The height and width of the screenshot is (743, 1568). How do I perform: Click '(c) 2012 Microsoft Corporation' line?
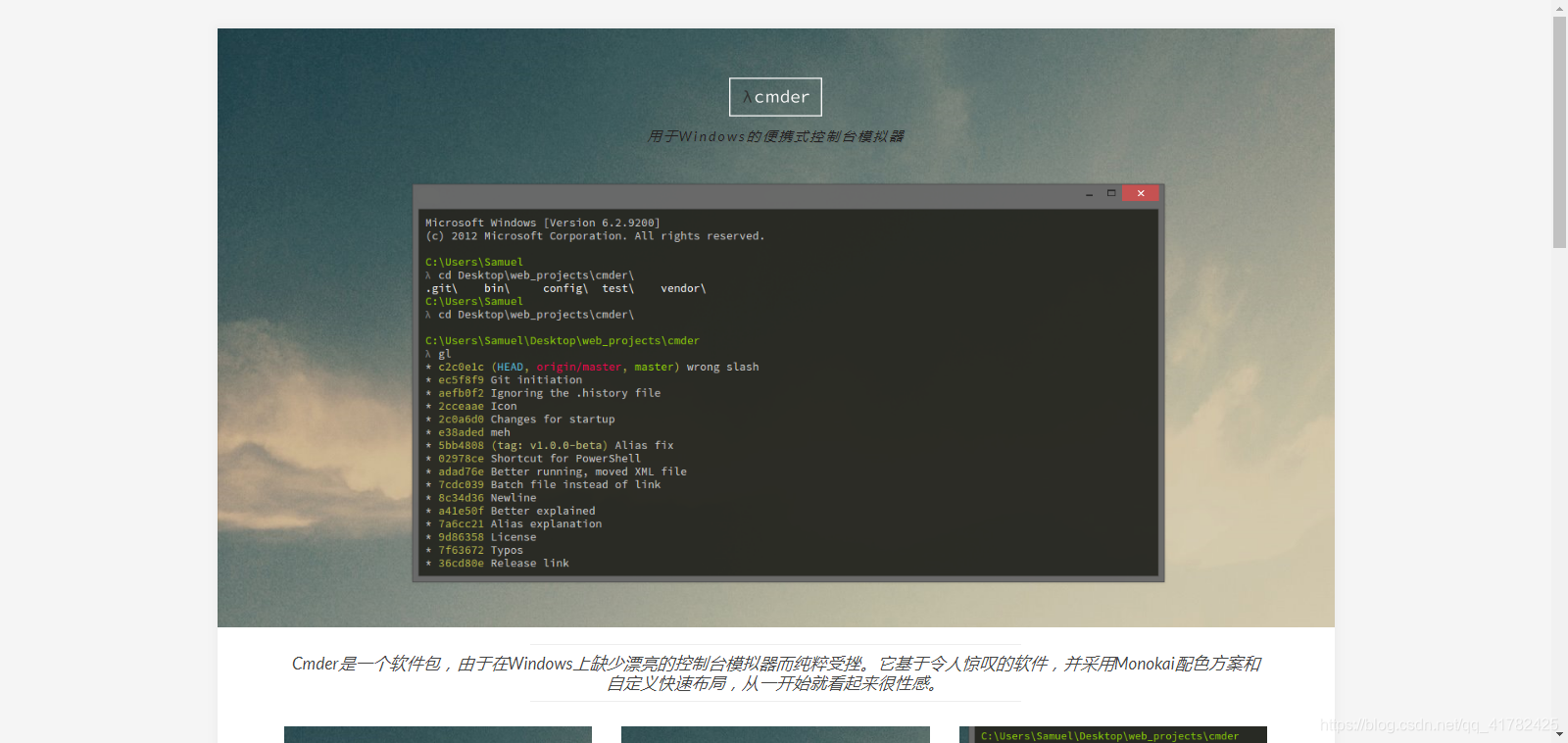click(594, 236)
